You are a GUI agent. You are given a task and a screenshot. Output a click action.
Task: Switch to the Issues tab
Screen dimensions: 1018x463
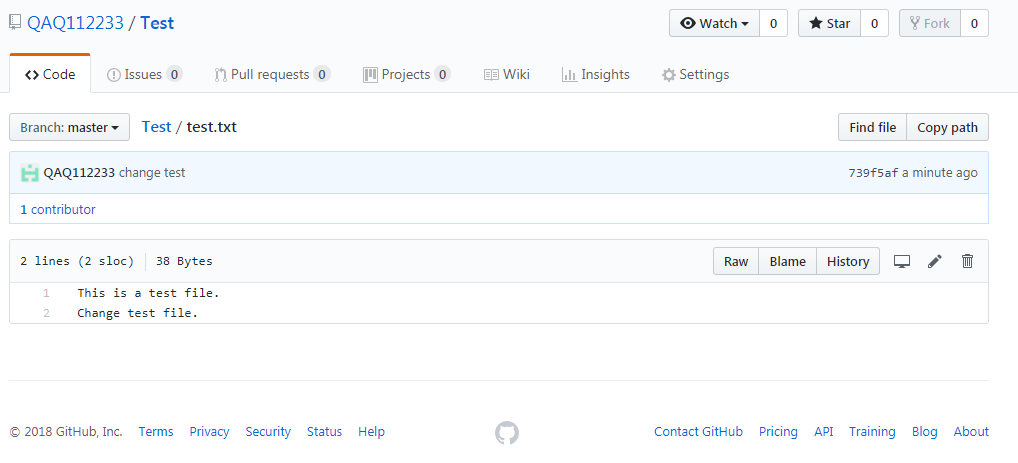coord(144,74)
